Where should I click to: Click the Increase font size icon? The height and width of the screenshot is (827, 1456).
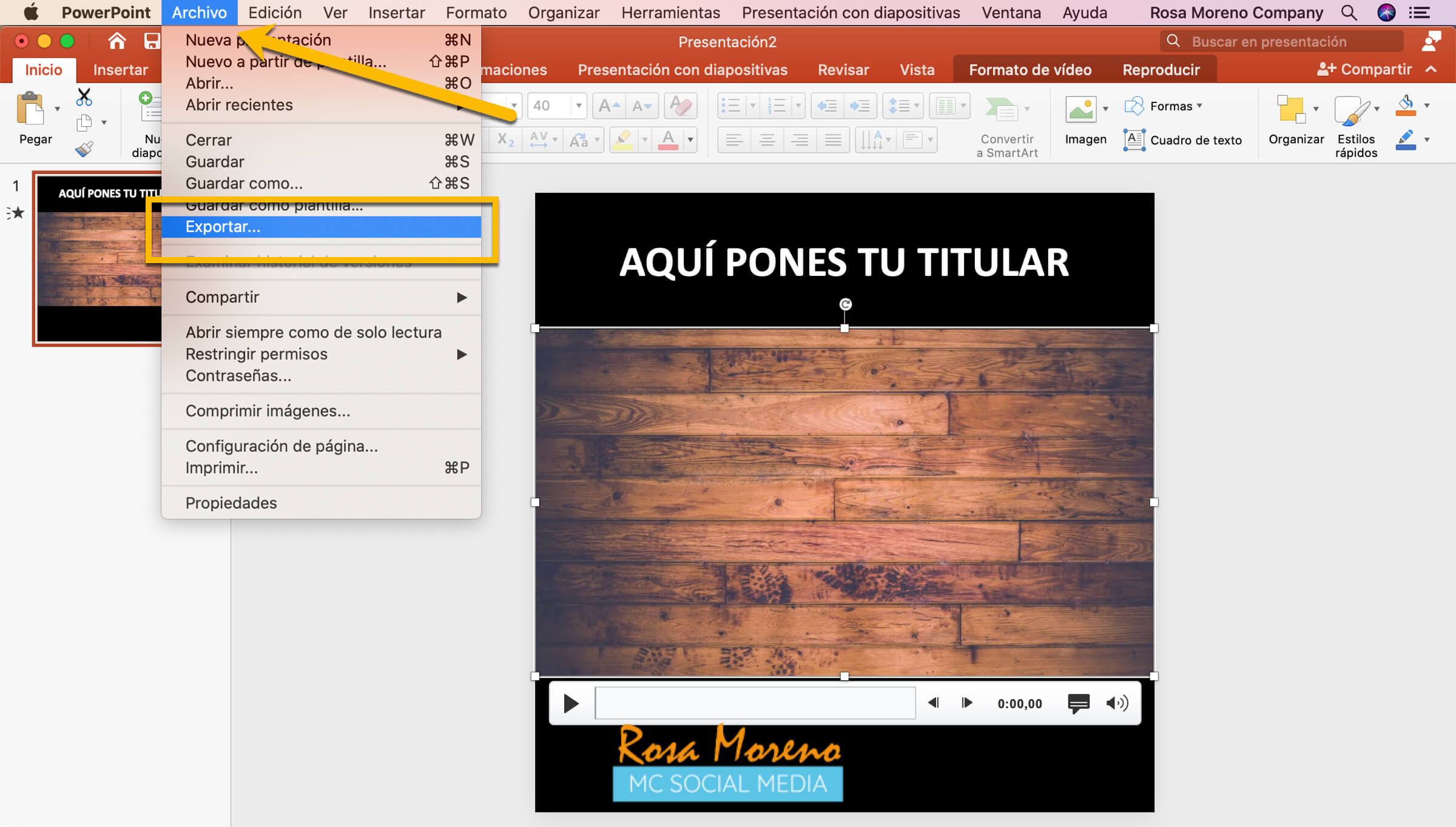tap(608, 107)
